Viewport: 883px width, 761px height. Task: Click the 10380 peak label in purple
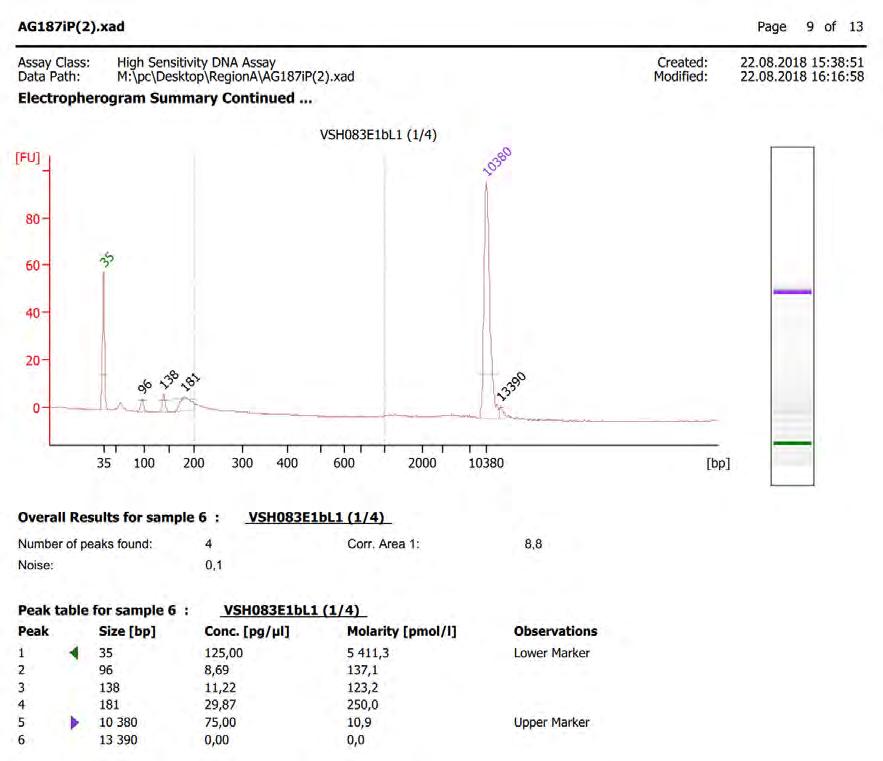pos(497,161)
